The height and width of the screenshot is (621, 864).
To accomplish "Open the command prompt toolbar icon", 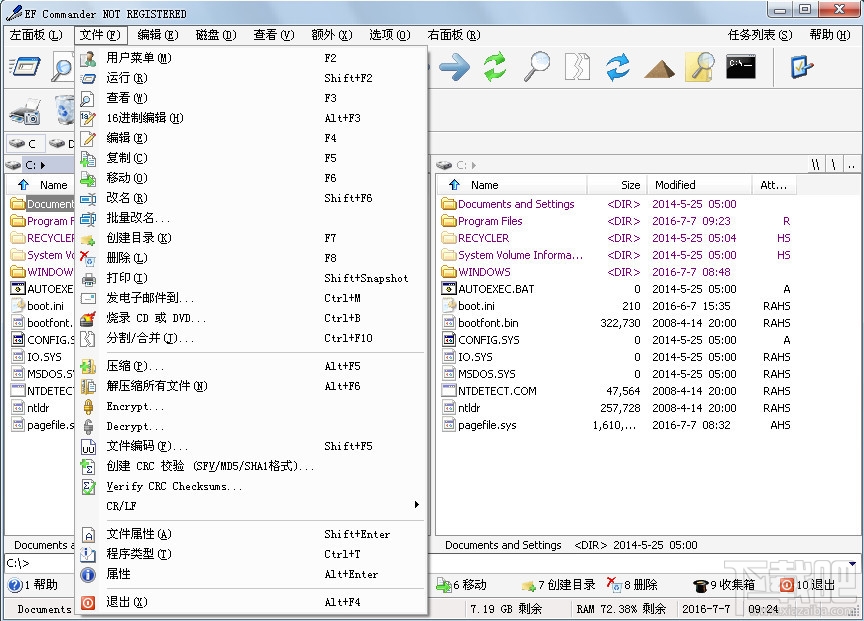I will 741,68.
